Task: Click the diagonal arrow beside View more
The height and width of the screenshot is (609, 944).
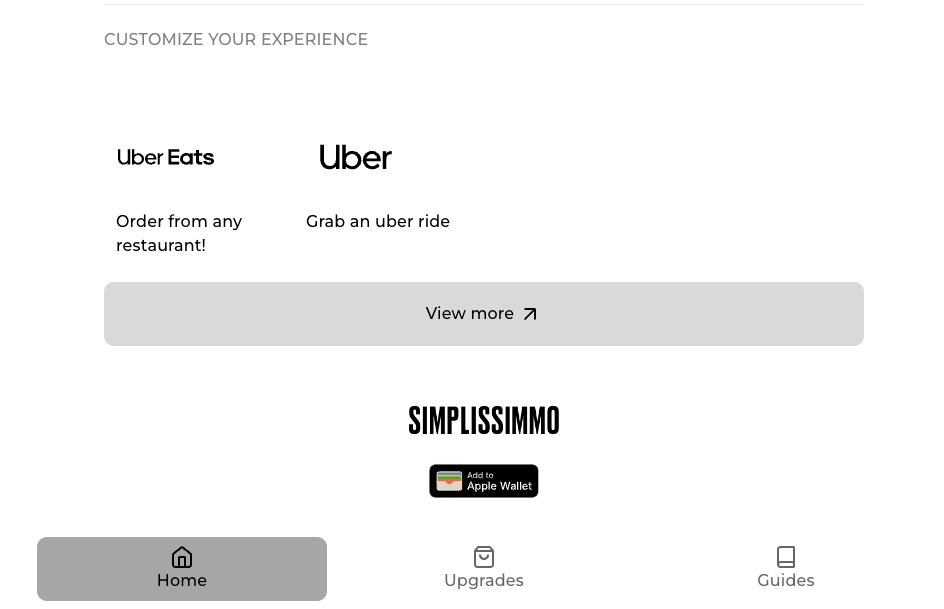Action: point(530,314)
